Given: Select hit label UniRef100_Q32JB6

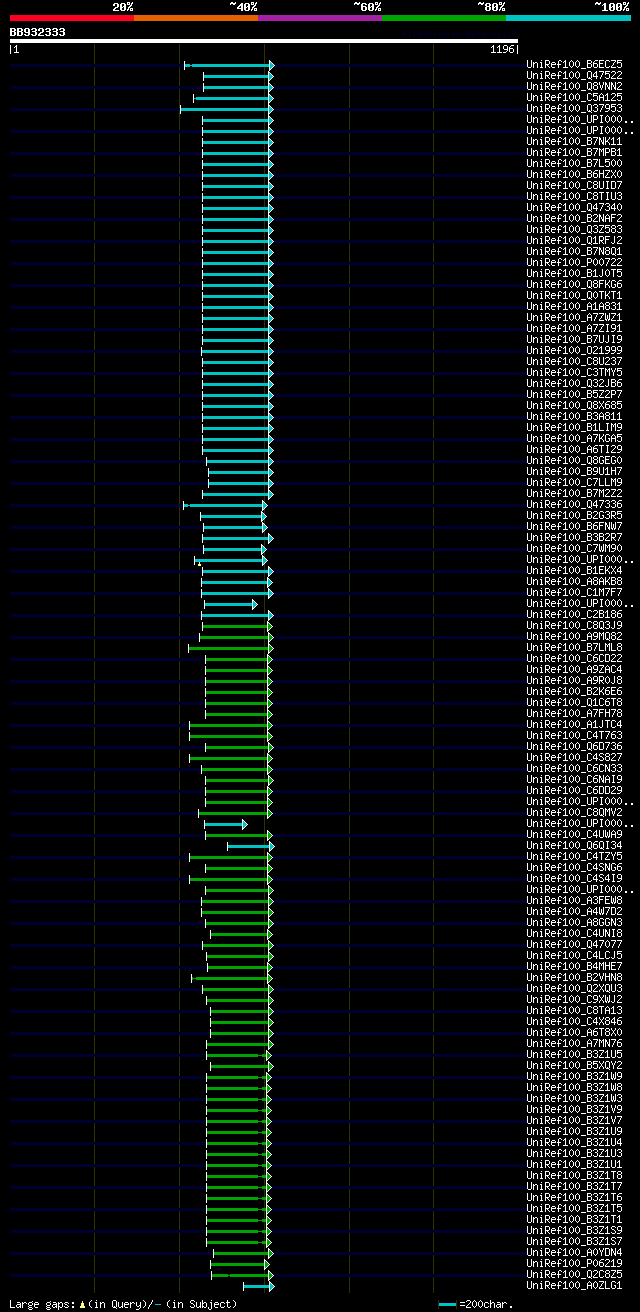Looking at the screenshot, I should tap(574, 383).
